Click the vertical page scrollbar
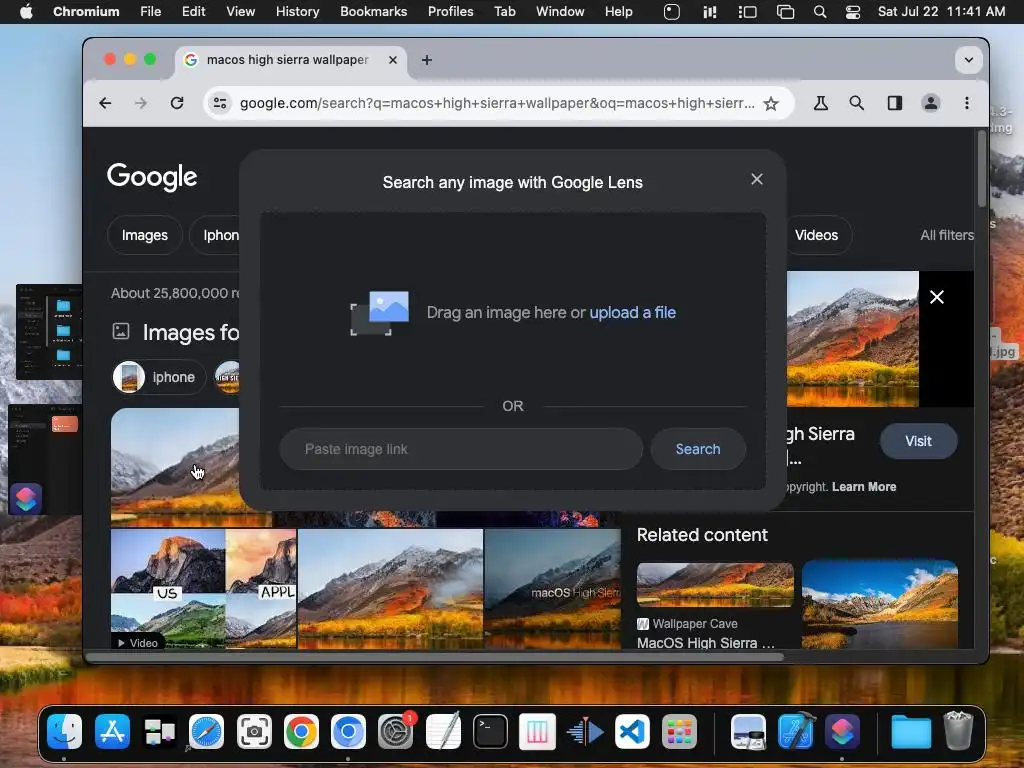This screenshot has width=1024, height=768. [982, 170]
